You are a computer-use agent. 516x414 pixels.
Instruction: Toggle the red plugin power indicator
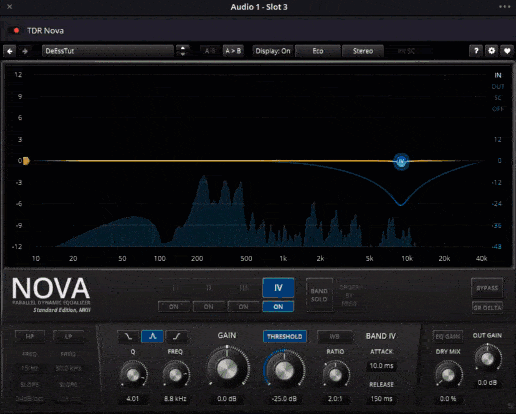click(16, 31)
